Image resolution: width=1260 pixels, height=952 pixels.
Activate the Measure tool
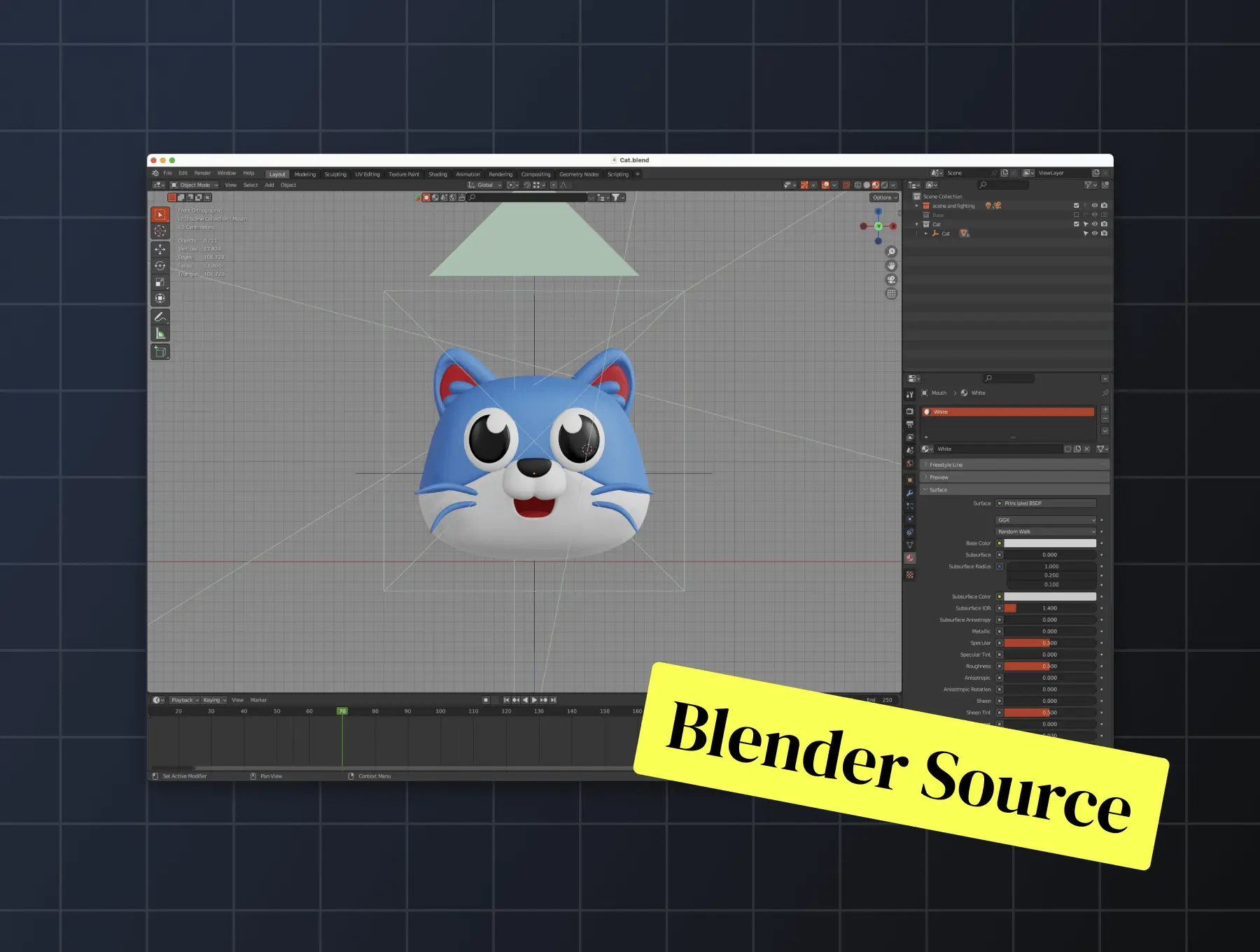[x=160, y=334]
